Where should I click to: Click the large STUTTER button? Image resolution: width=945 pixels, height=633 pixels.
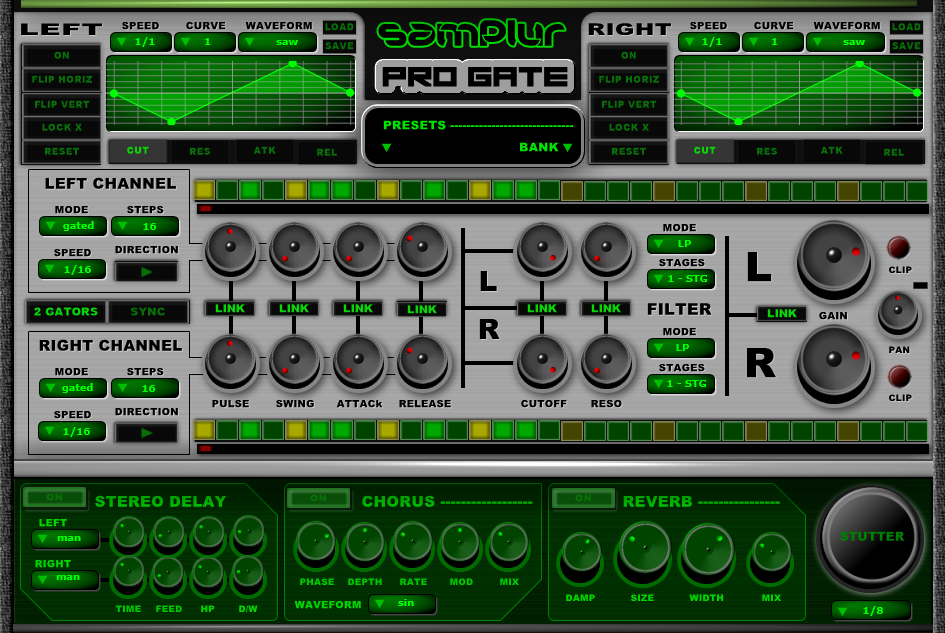870,538
